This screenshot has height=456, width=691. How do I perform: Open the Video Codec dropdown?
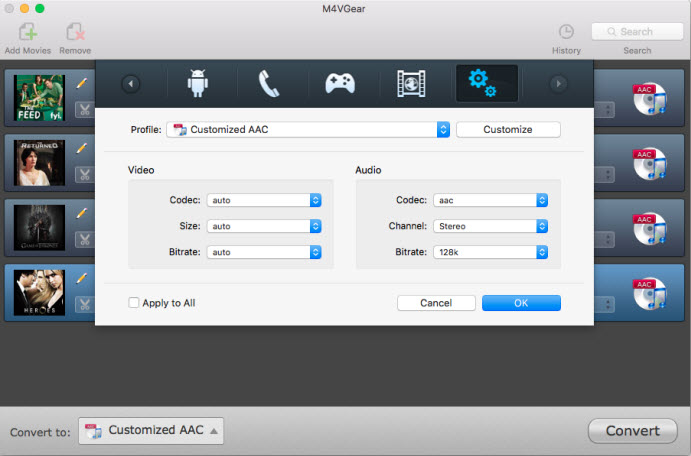264,200
